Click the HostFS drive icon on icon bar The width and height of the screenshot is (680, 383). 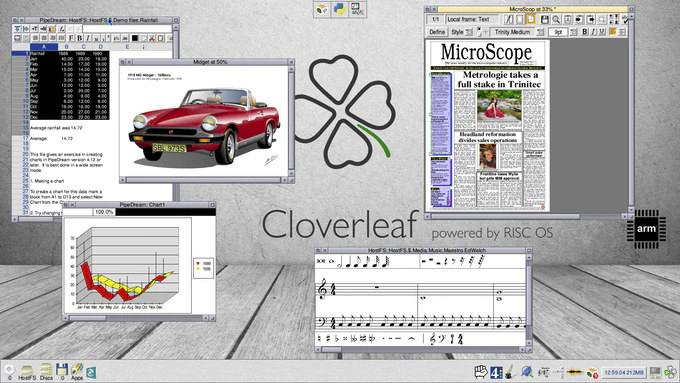coord(27,371)
